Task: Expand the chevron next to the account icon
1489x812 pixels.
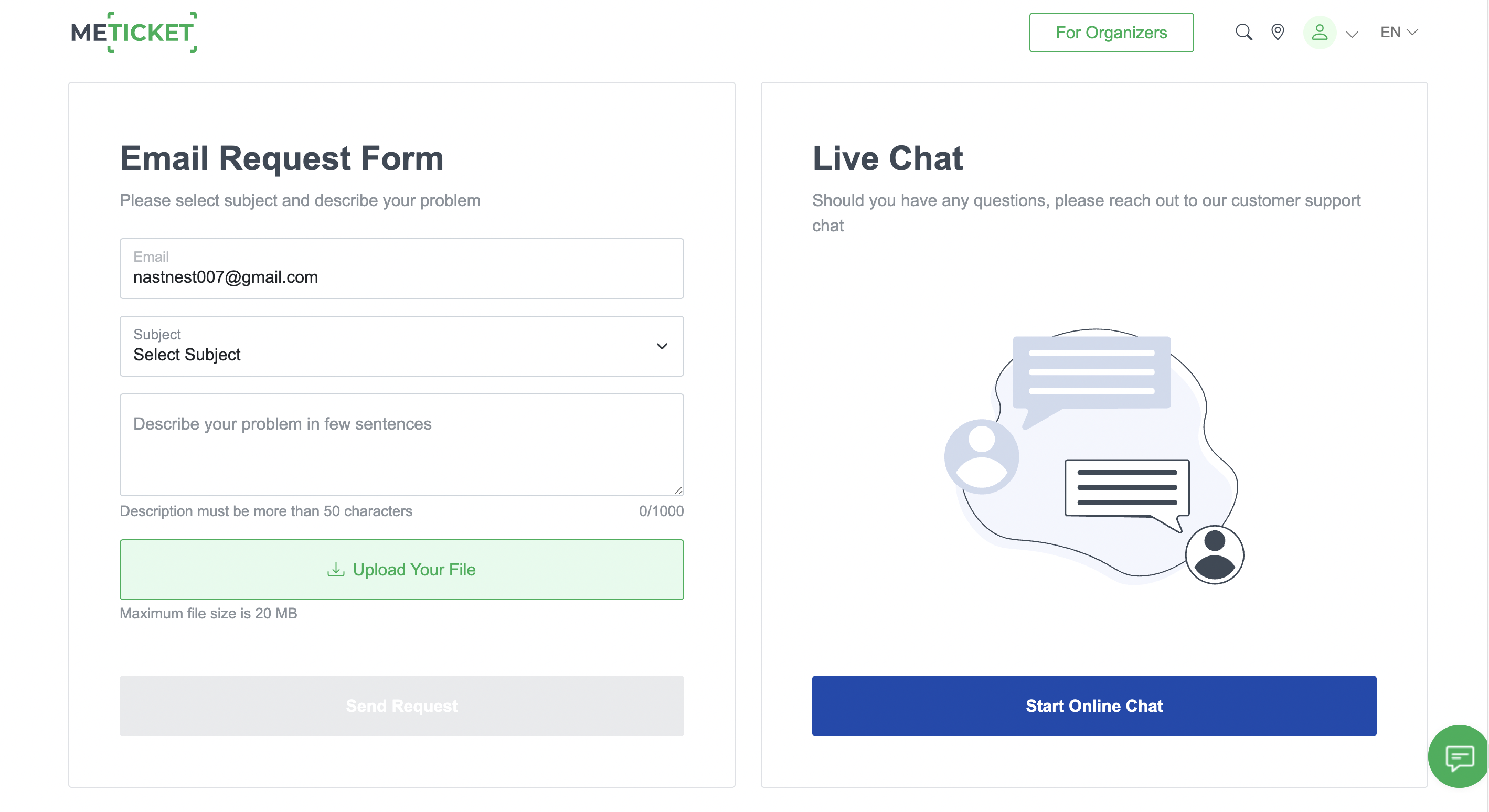Action: tap(1352, 35)
